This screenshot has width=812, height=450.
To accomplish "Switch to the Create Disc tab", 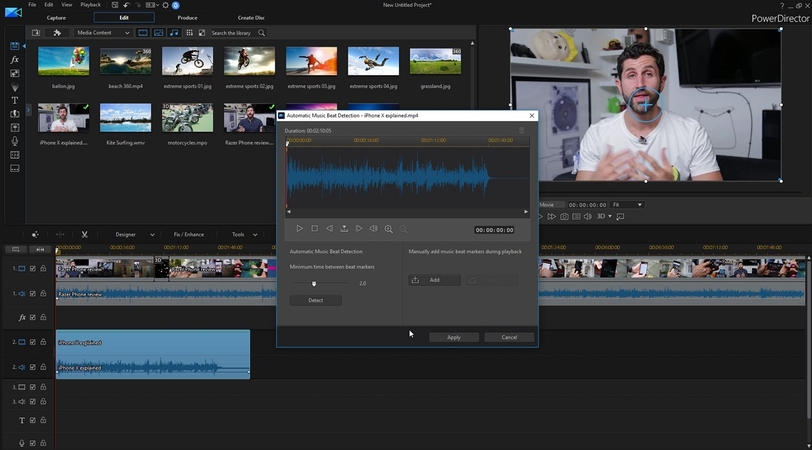I will coord(251,18).
